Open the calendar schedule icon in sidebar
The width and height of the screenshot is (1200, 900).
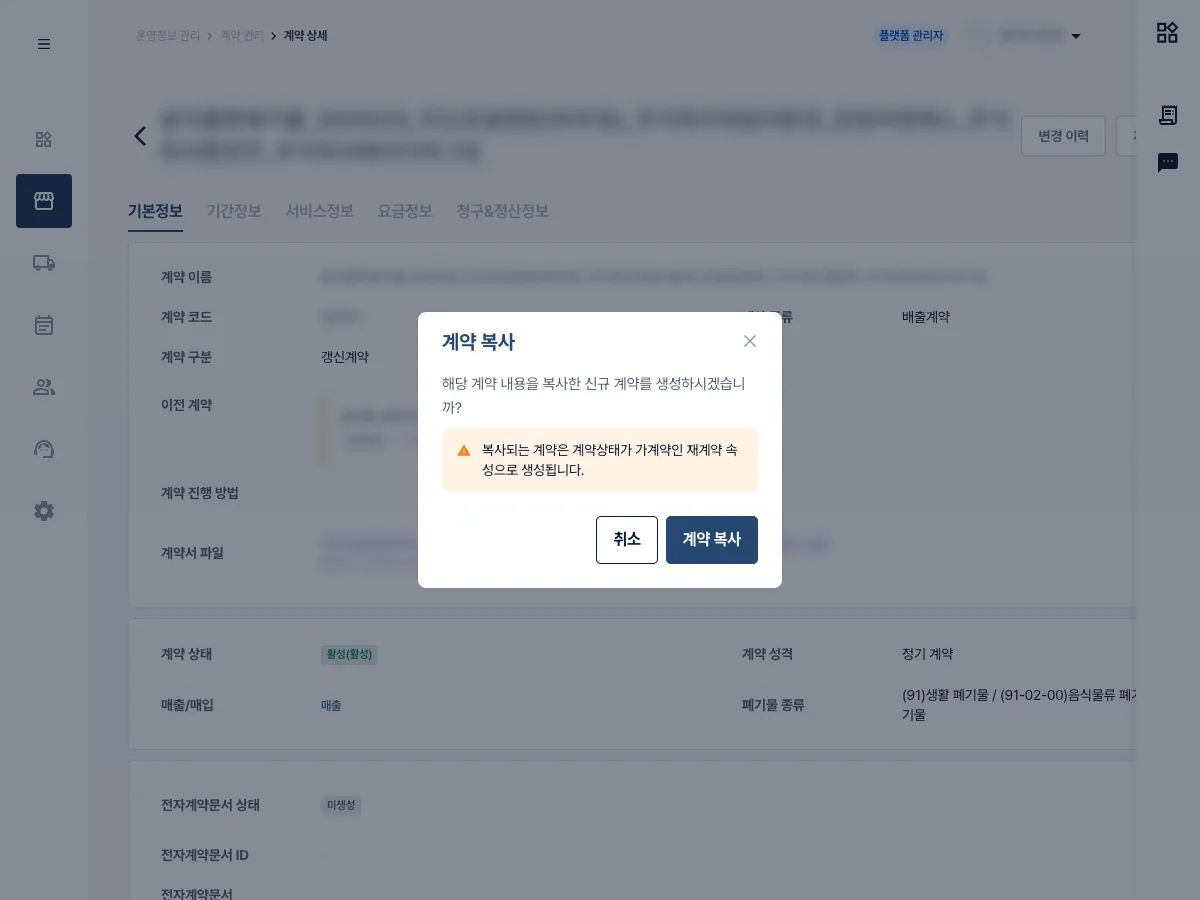point(44,325)
